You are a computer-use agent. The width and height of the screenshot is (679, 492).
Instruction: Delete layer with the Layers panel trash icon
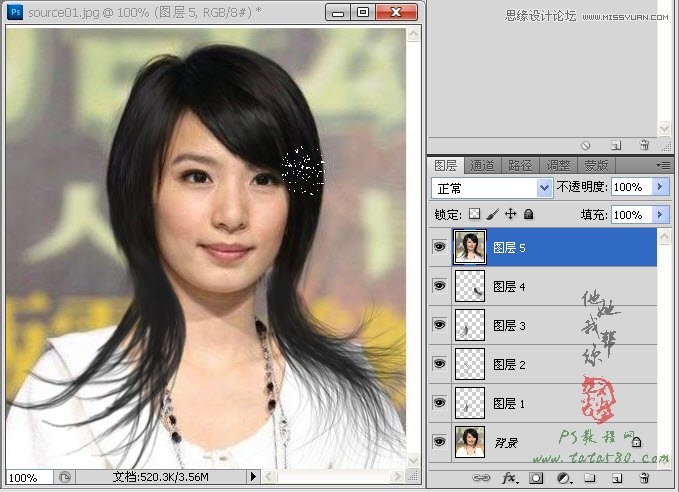click(x=644, y=478)
